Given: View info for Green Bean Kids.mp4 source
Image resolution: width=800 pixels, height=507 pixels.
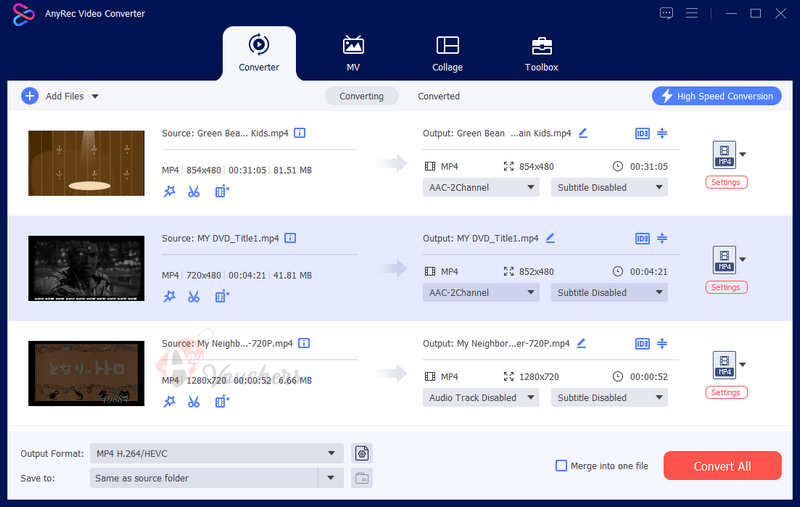Looking at the screenshot, I should [x=300, y=133].
